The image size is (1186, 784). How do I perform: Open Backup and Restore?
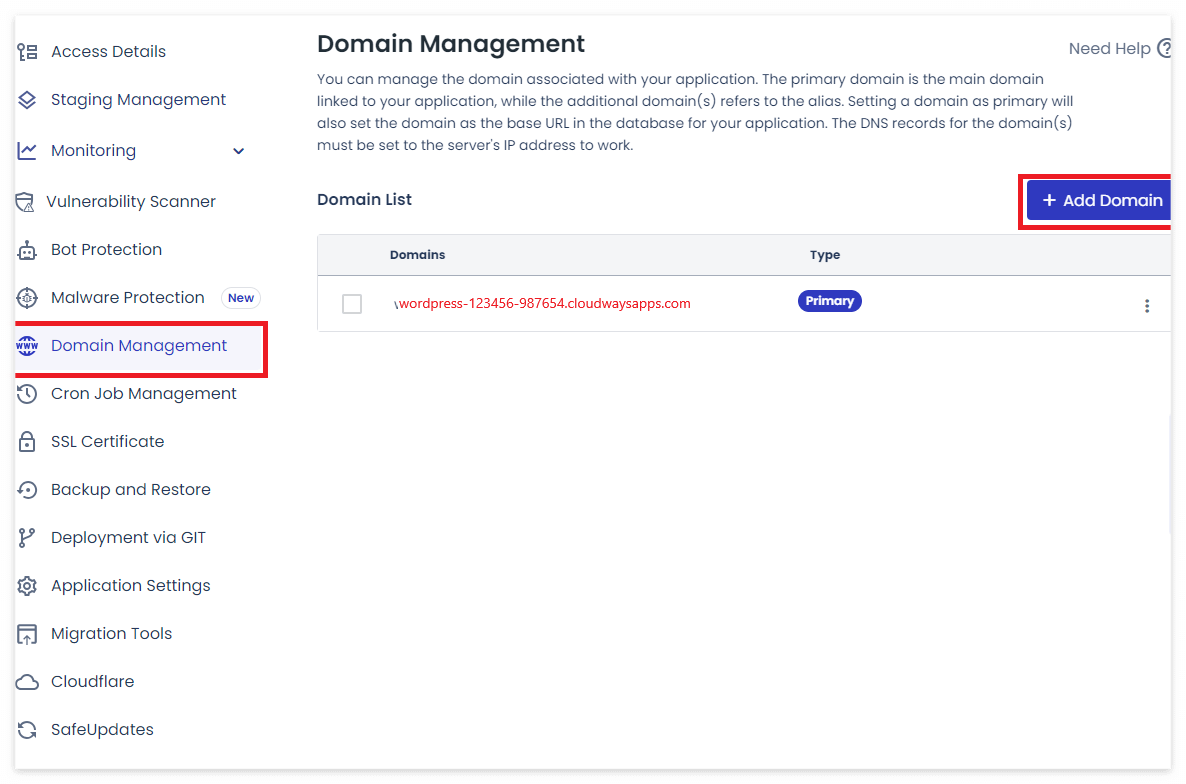click(131, 490)
